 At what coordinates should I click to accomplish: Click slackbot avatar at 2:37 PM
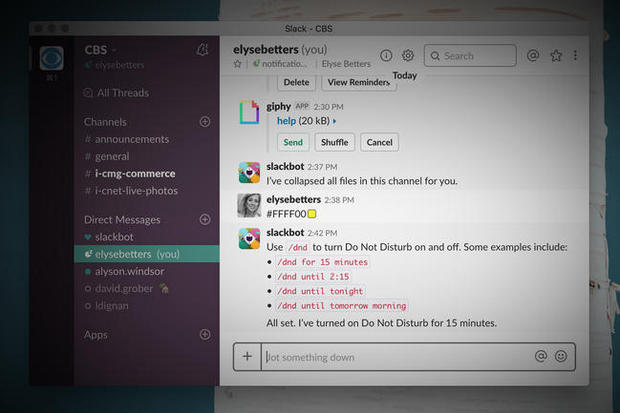pyautogui.click(x=249, y=172)
